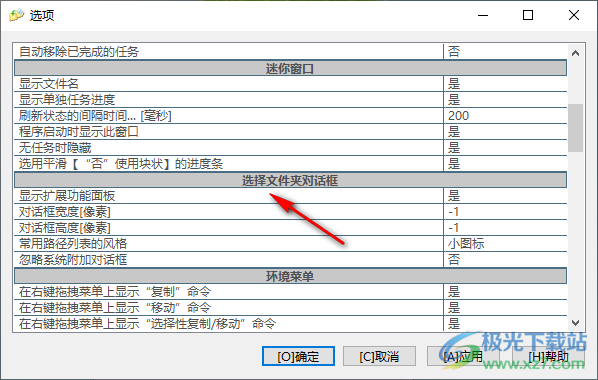This screenshot has height=380, width=598.
Task: Click the scrollbar up arrow
Action: coord(575,53)
